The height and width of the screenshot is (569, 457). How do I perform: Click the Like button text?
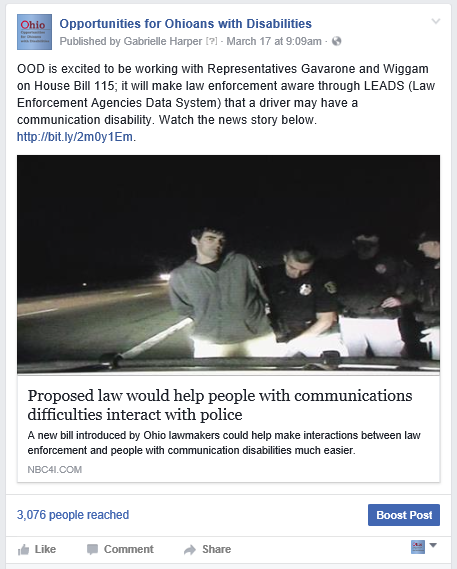pyautogui.click(x=45, y=549)
